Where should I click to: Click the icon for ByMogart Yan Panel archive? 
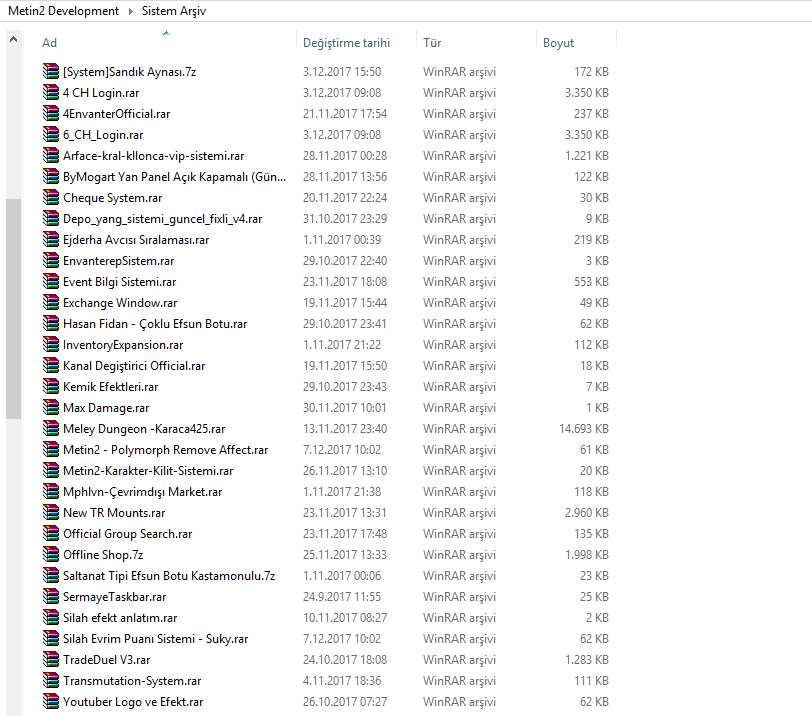point(51,176)
